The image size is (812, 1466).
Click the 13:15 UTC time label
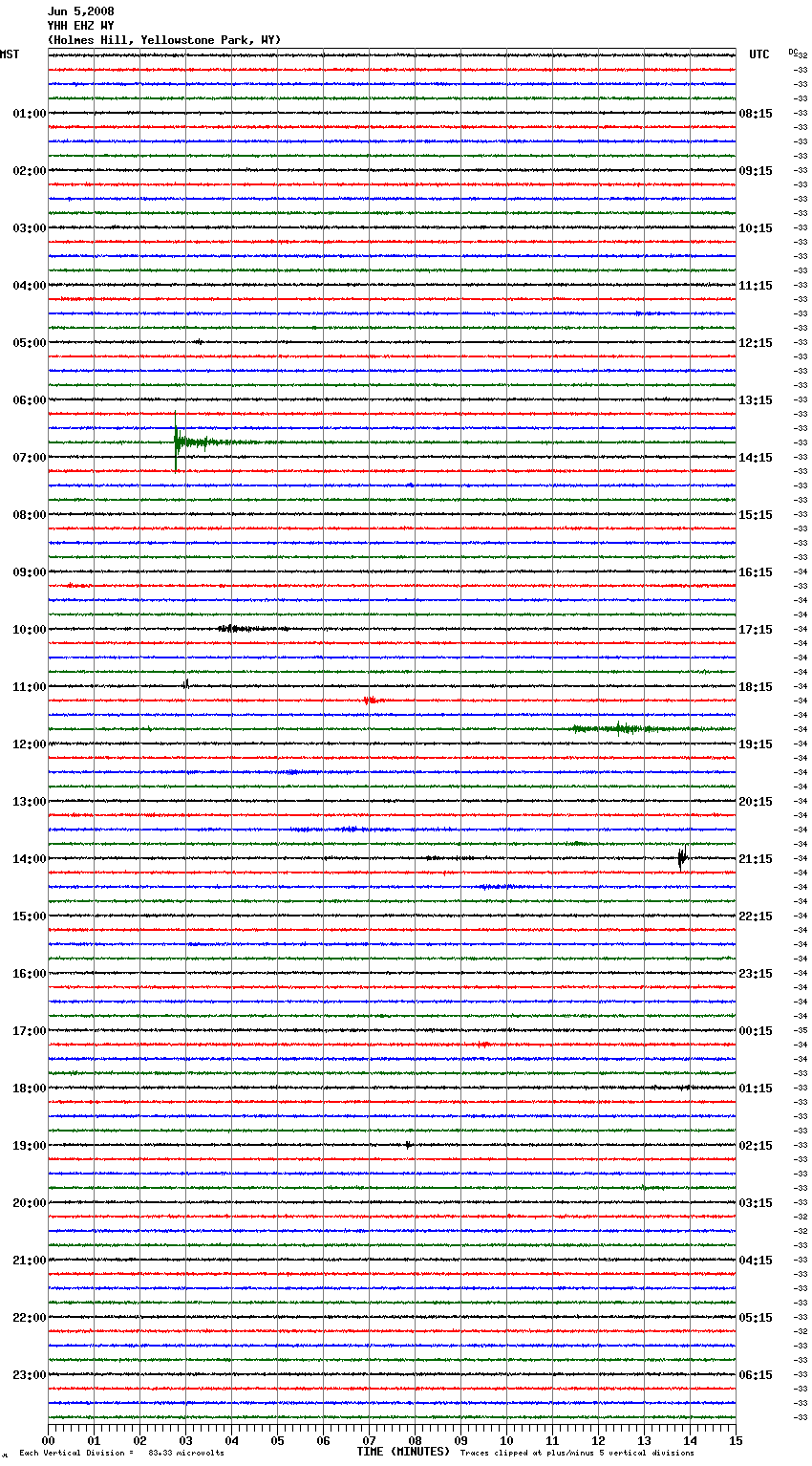coord(756,400)
